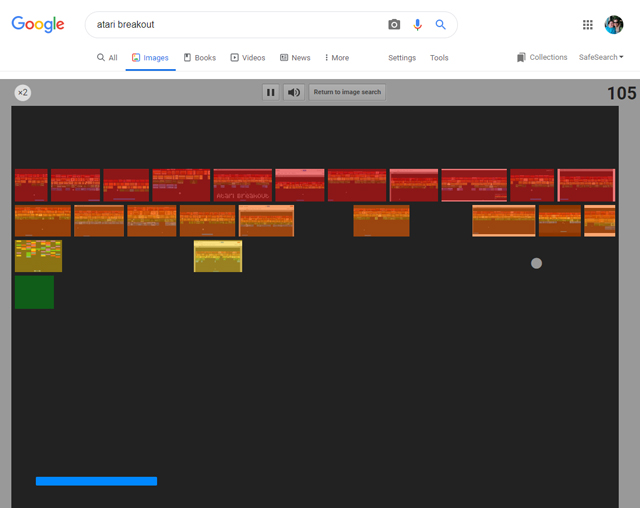Click the yellow brick with multicolored blocks
This screenshot has width=640, height=508.
(x=38, y=256)
